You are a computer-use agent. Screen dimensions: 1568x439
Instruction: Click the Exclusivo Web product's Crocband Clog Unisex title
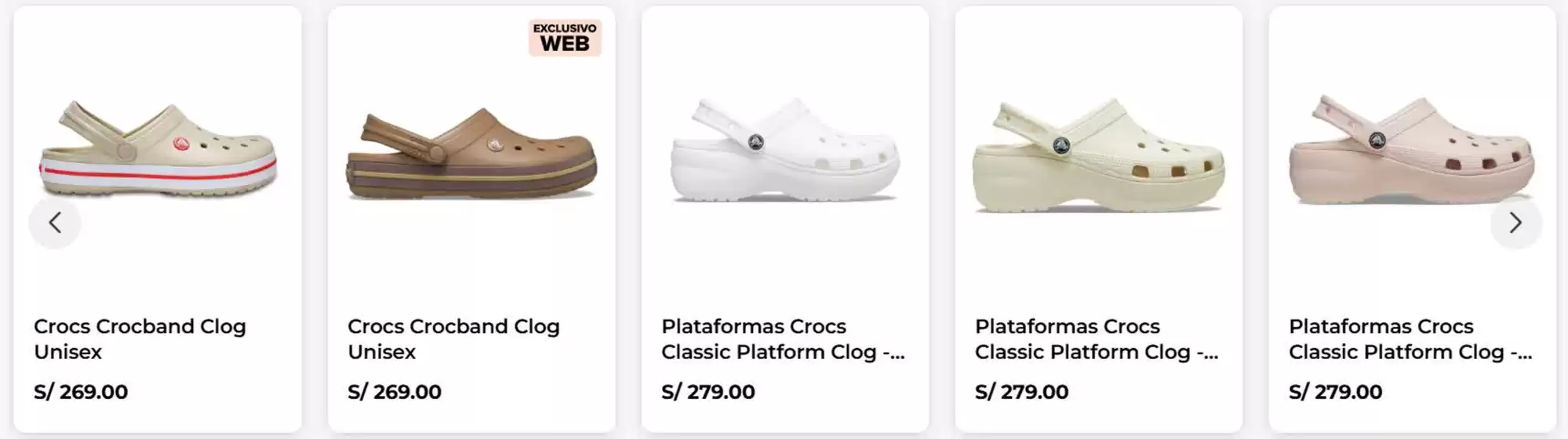click(453, 339)
